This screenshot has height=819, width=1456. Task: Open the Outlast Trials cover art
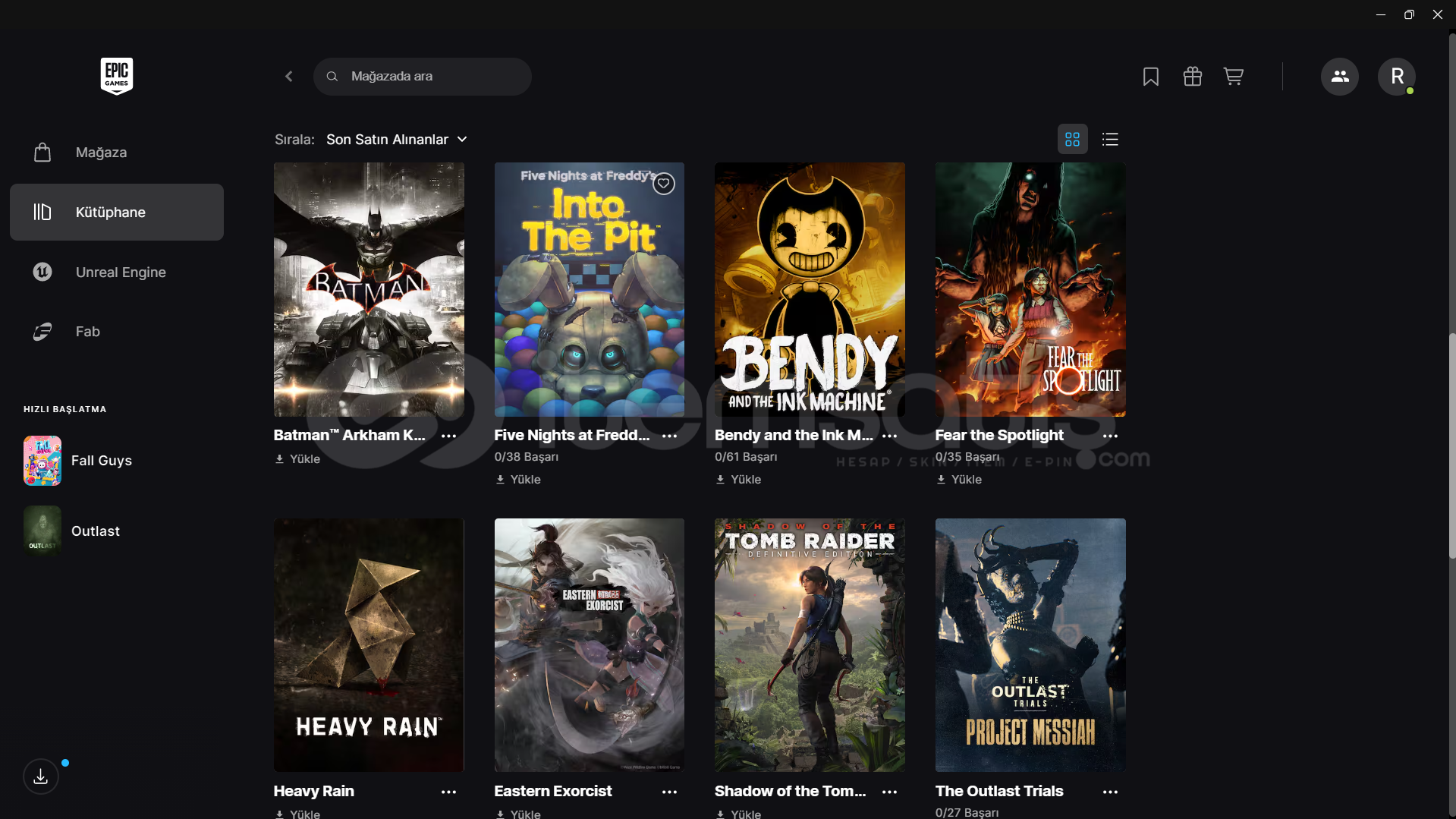coord(1030,645)
